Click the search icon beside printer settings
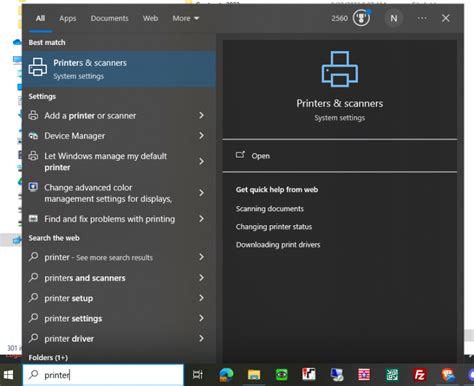The width and height of the screenshot is (474, 386). coord(33,318)
